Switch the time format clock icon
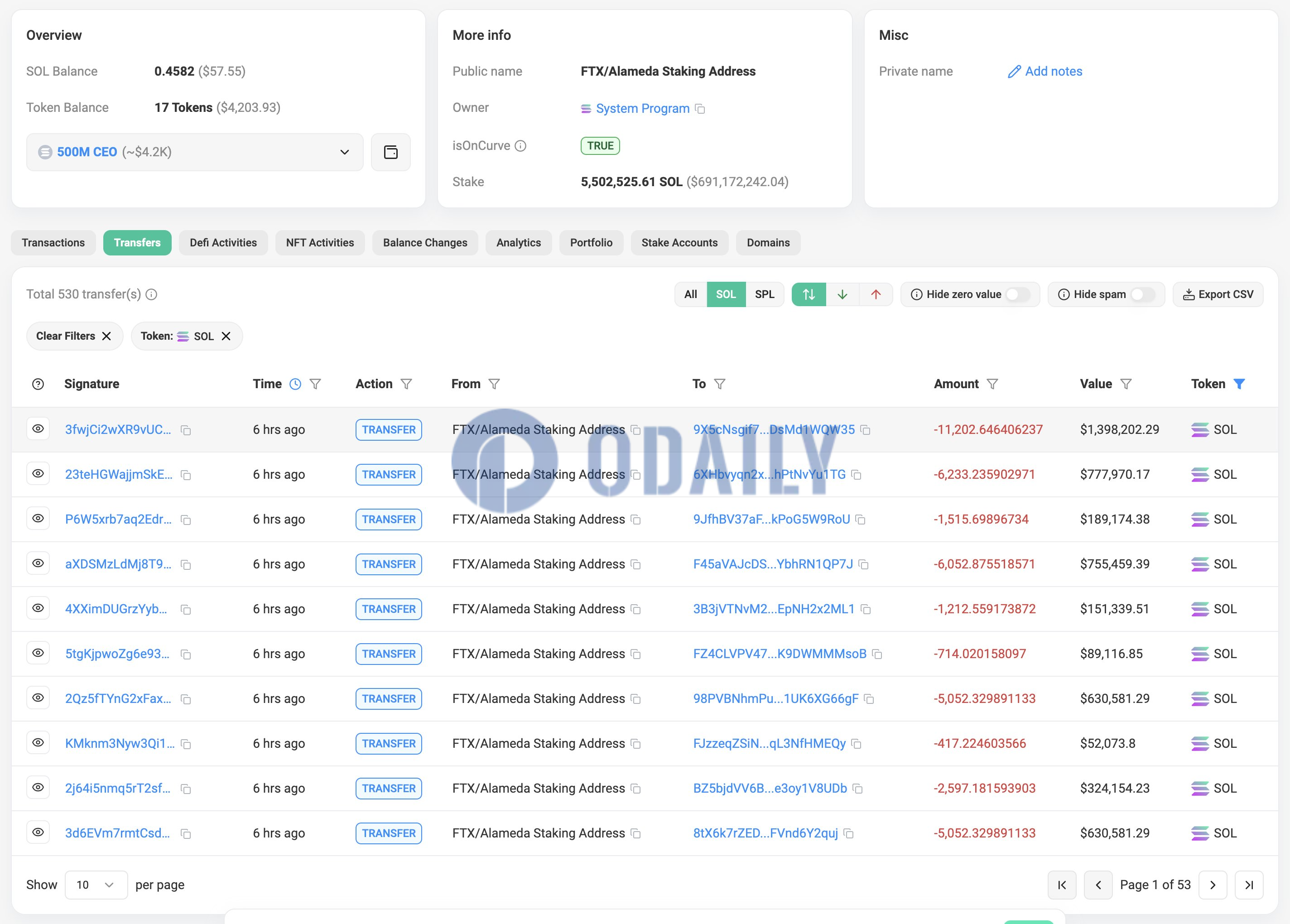Screen dimensions: 1290x924 coord(295,385)
